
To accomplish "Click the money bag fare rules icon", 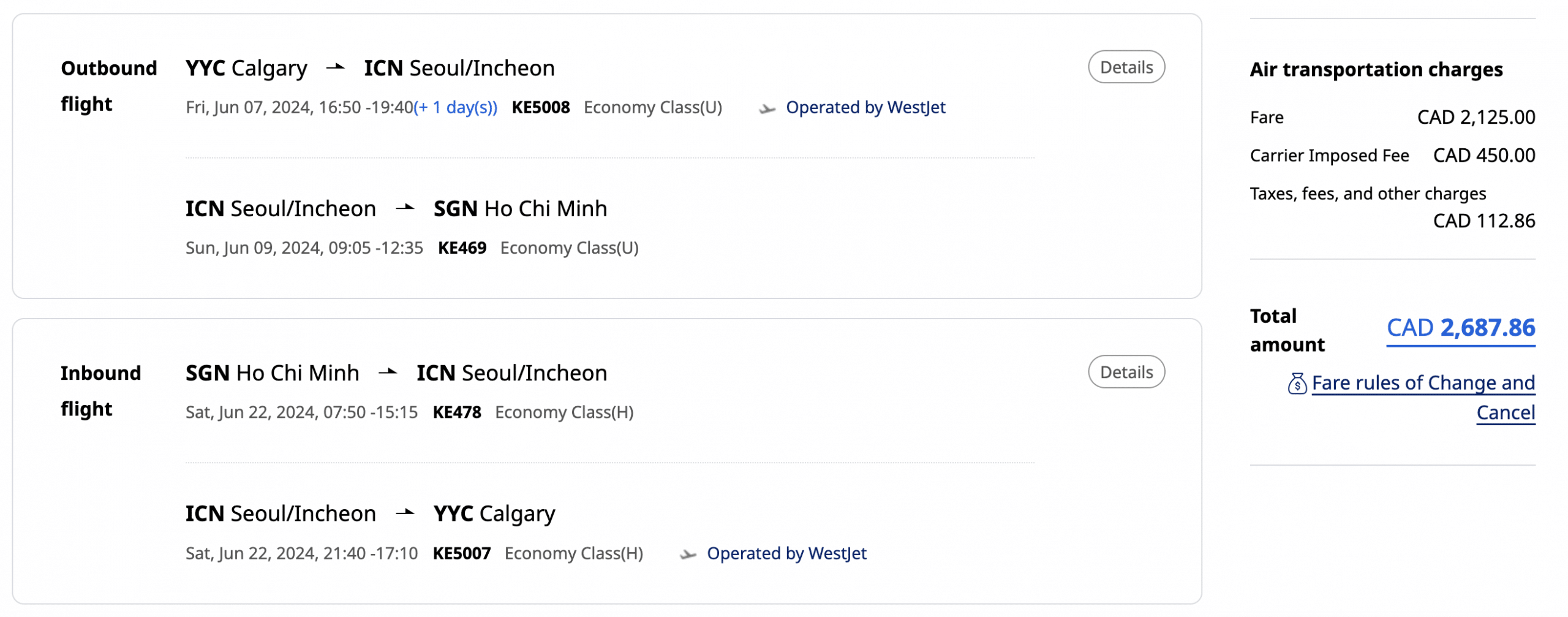I will click(x=1296, y=384).
